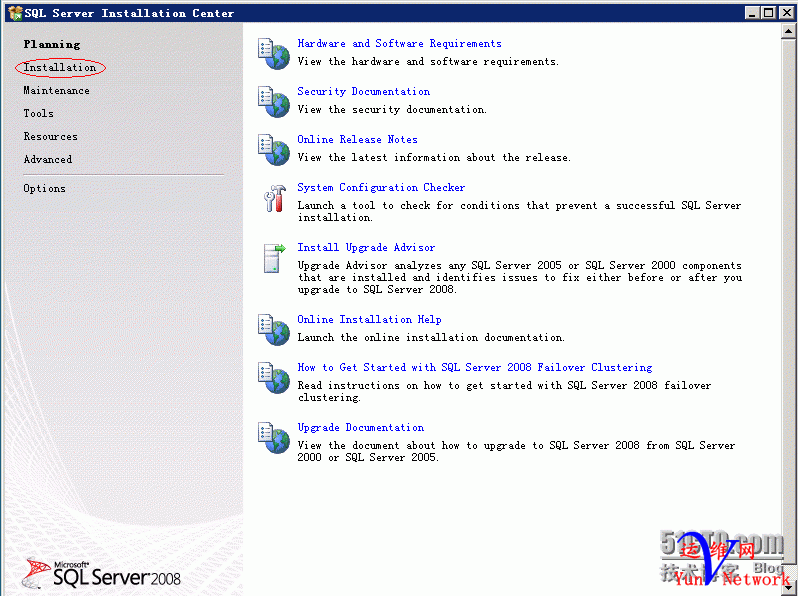Select the Advanced category

[48, 159]
